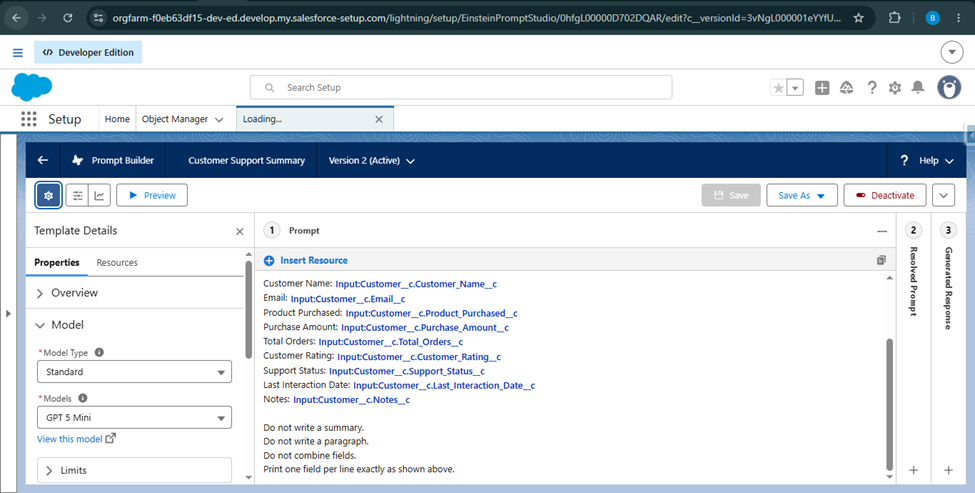975x493 pixels.
Task: Switch to the Properties tab
Action: pyautogui.click(x=57, y=262)
